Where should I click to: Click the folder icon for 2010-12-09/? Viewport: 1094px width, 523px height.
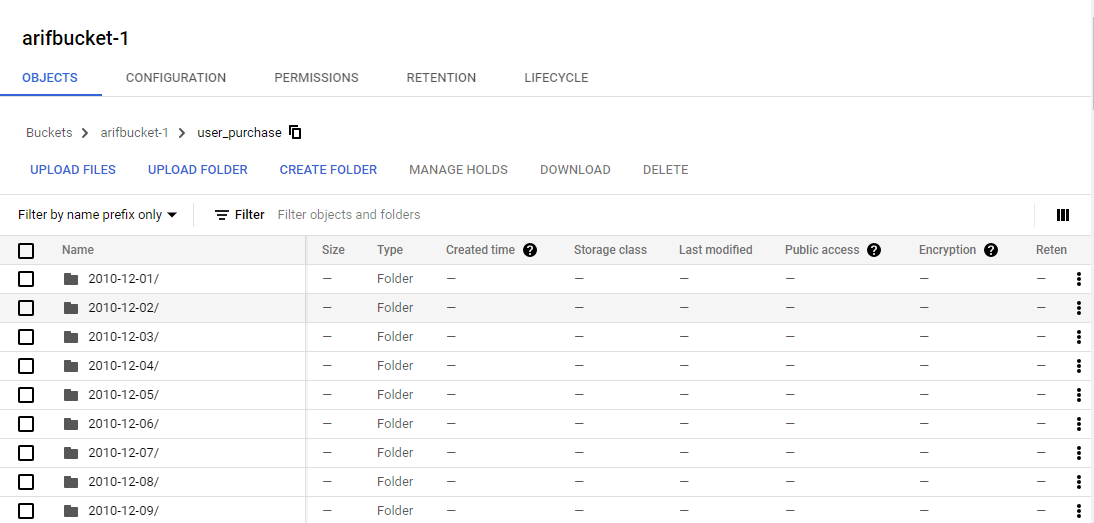70,511
